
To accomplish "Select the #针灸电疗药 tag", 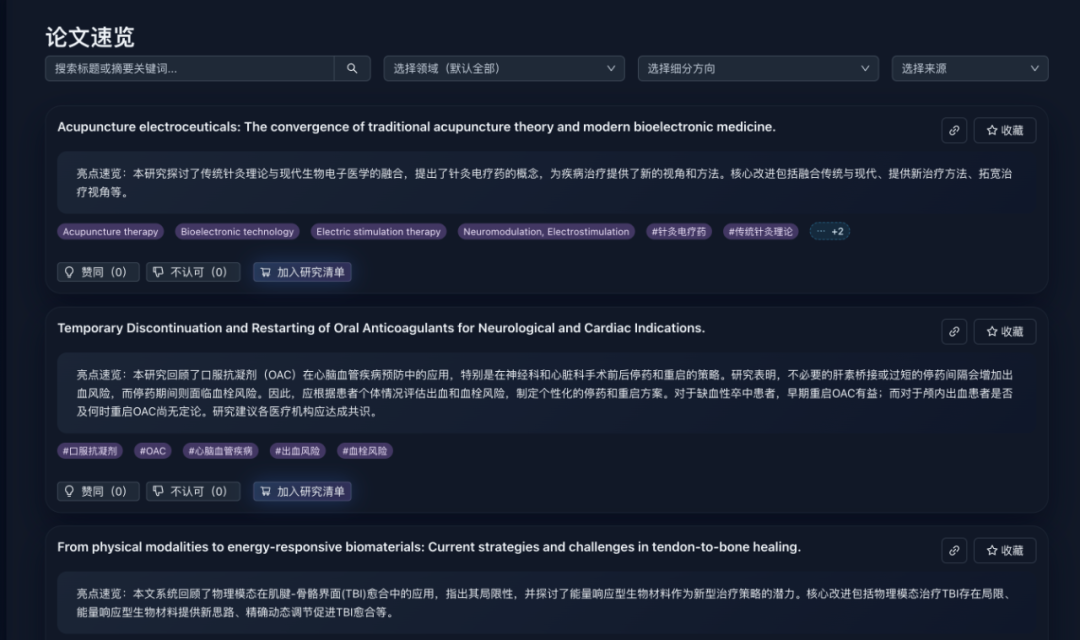I will tap(679, 231).
